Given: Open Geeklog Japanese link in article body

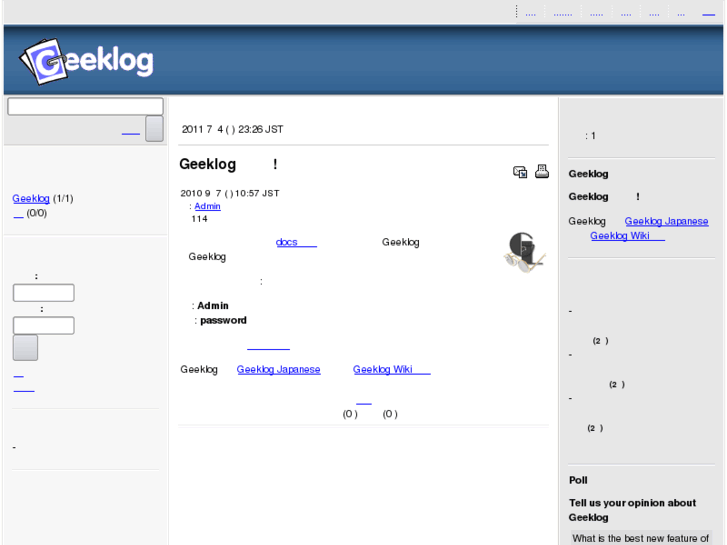Looking at the screenshot, I should (278, 370).
